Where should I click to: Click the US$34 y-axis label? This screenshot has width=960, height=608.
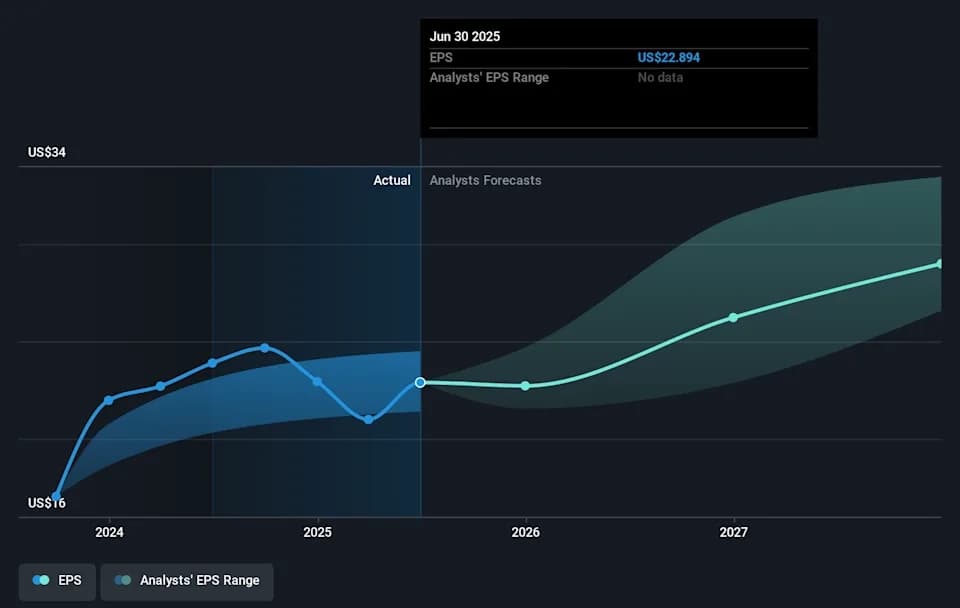click(47, 153)
